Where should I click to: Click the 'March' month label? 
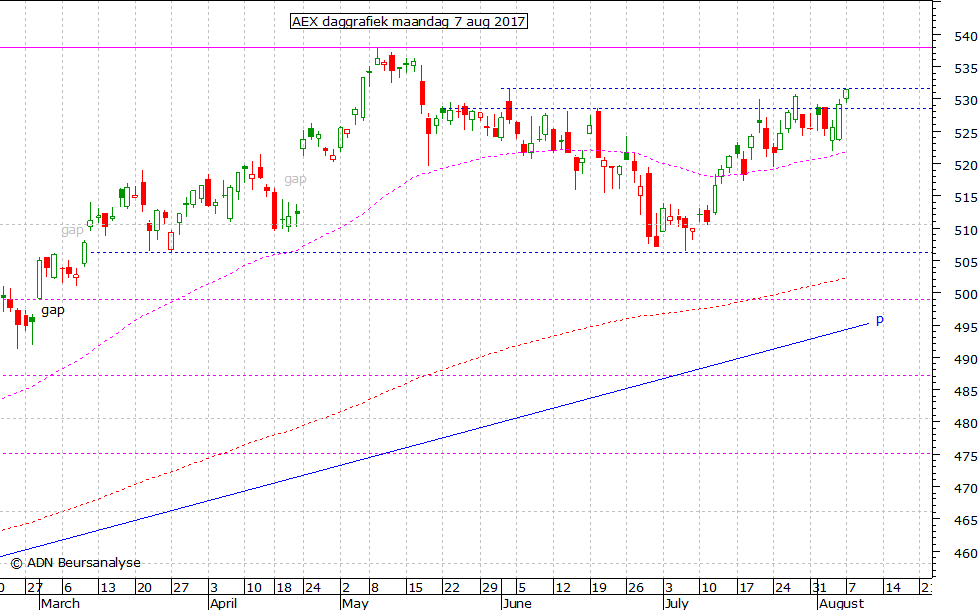(x=61, y=603)
